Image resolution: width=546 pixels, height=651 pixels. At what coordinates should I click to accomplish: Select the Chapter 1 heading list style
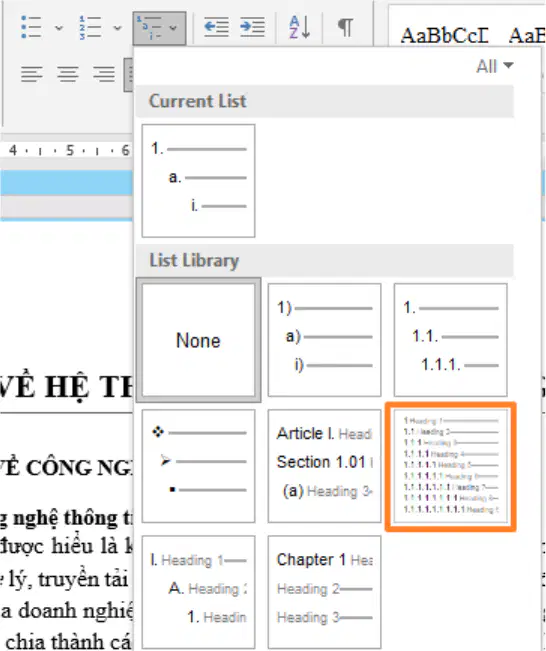tap(324, 592)
